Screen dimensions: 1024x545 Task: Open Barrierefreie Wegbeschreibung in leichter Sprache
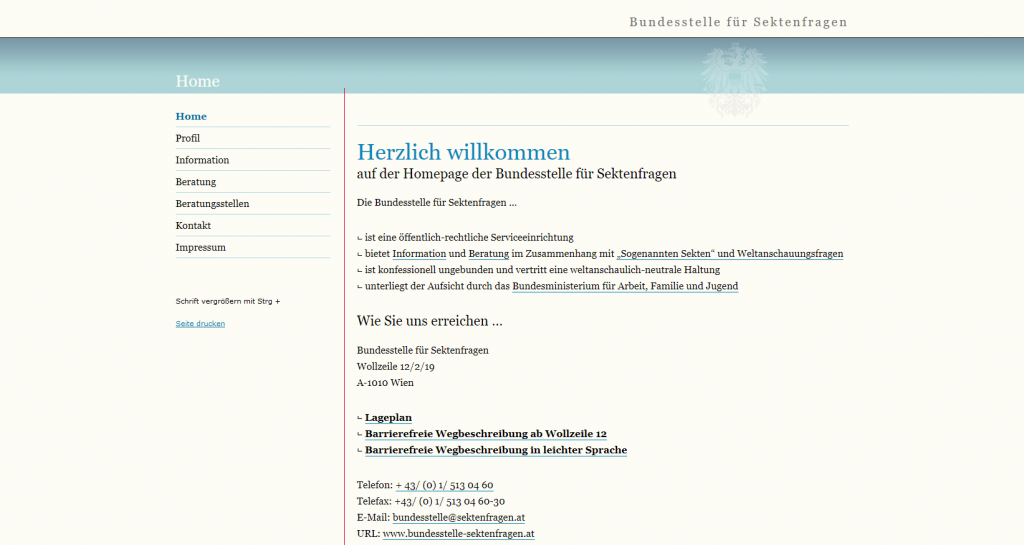tap(496, 450)
